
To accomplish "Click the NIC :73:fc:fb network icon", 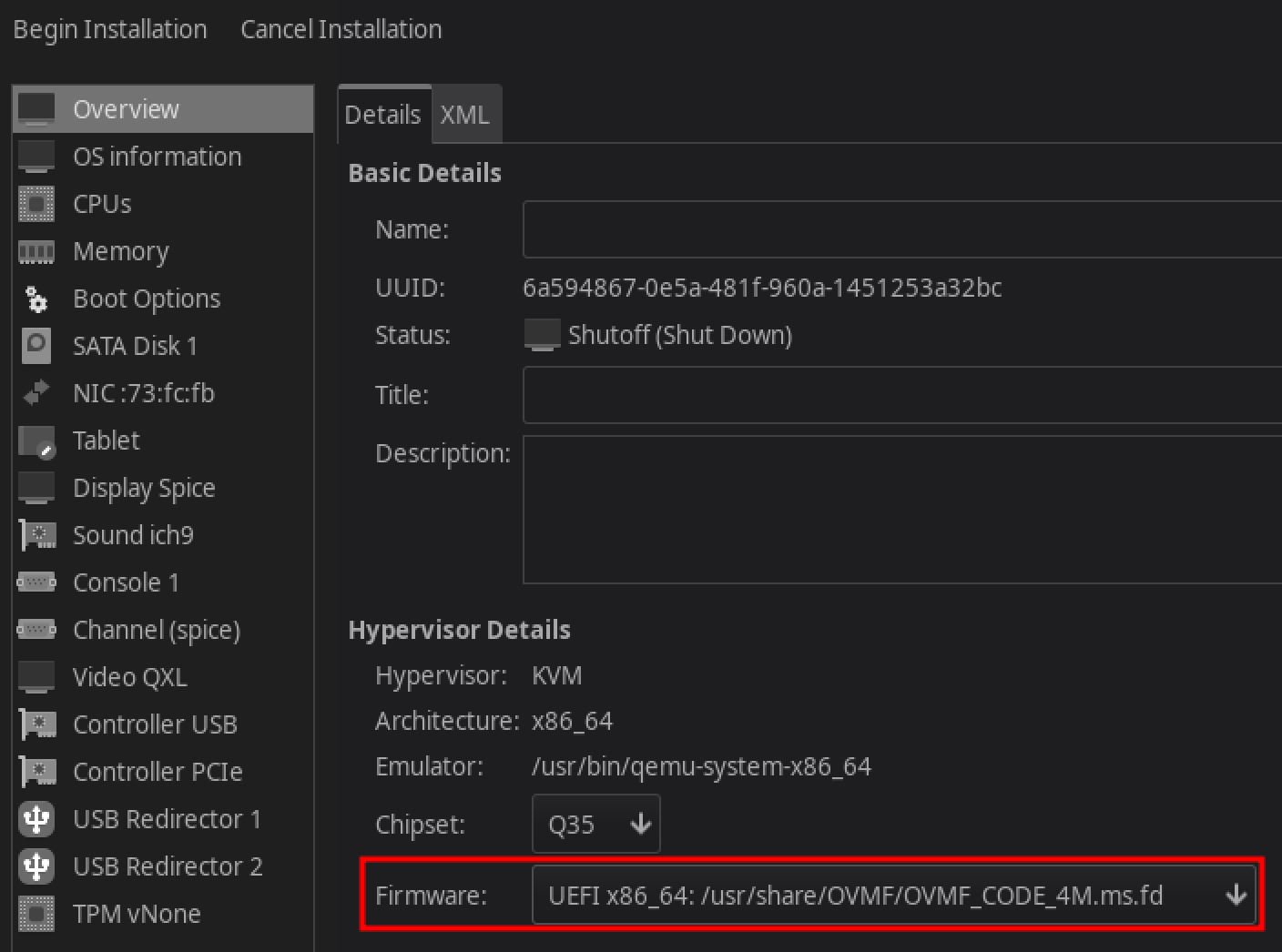I will (x=36, y=393).
